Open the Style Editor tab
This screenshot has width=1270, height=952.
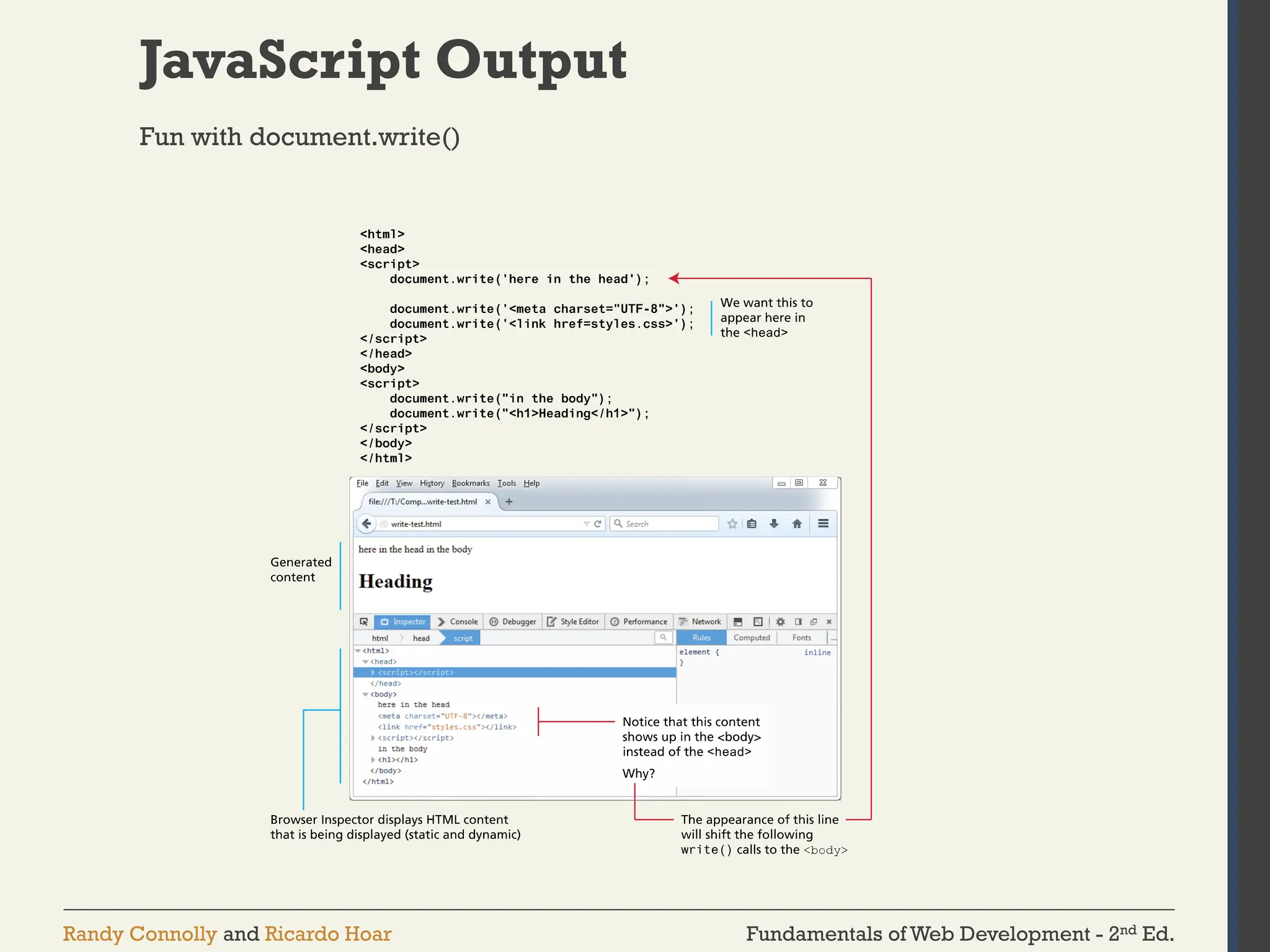574,622
